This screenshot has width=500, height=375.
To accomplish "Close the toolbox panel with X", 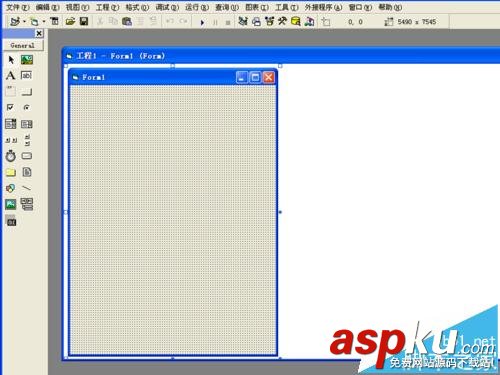I will pos(39,33).
